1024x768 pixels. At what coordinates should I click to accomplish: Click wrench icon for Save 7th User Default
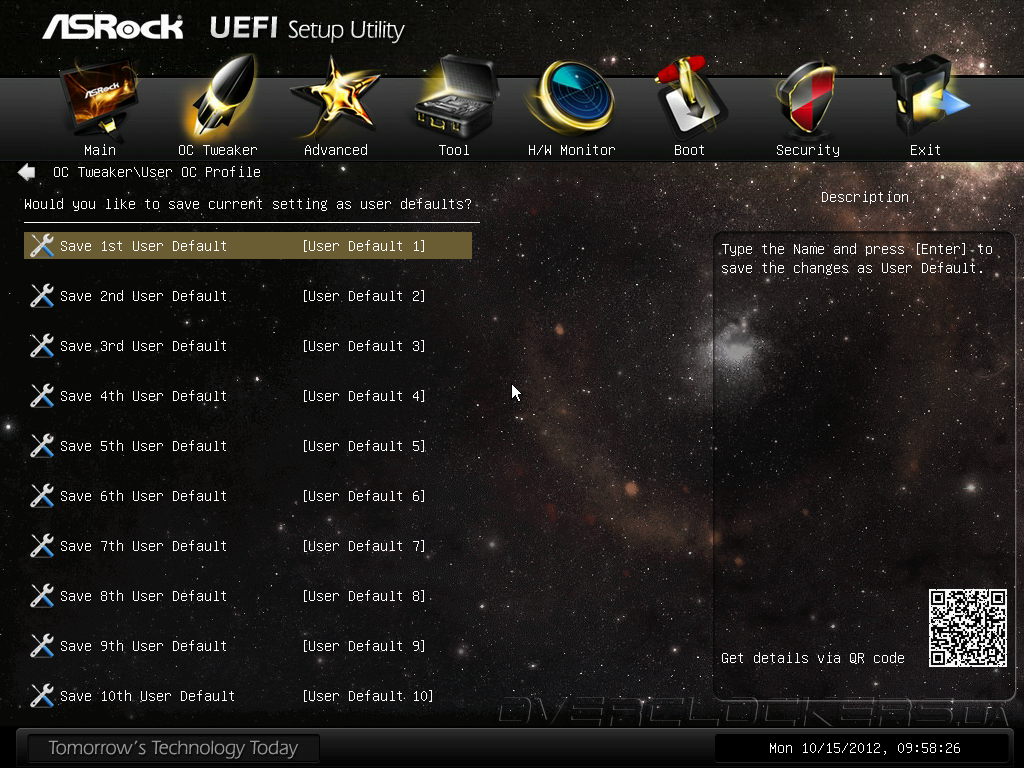click(x=42, y=546)
